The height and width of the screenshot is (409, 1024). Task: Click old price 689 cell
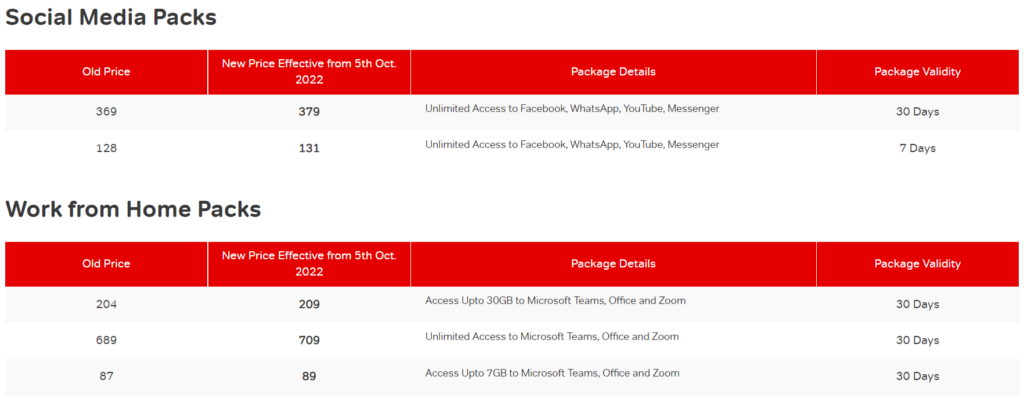click(x=106, y=340)
